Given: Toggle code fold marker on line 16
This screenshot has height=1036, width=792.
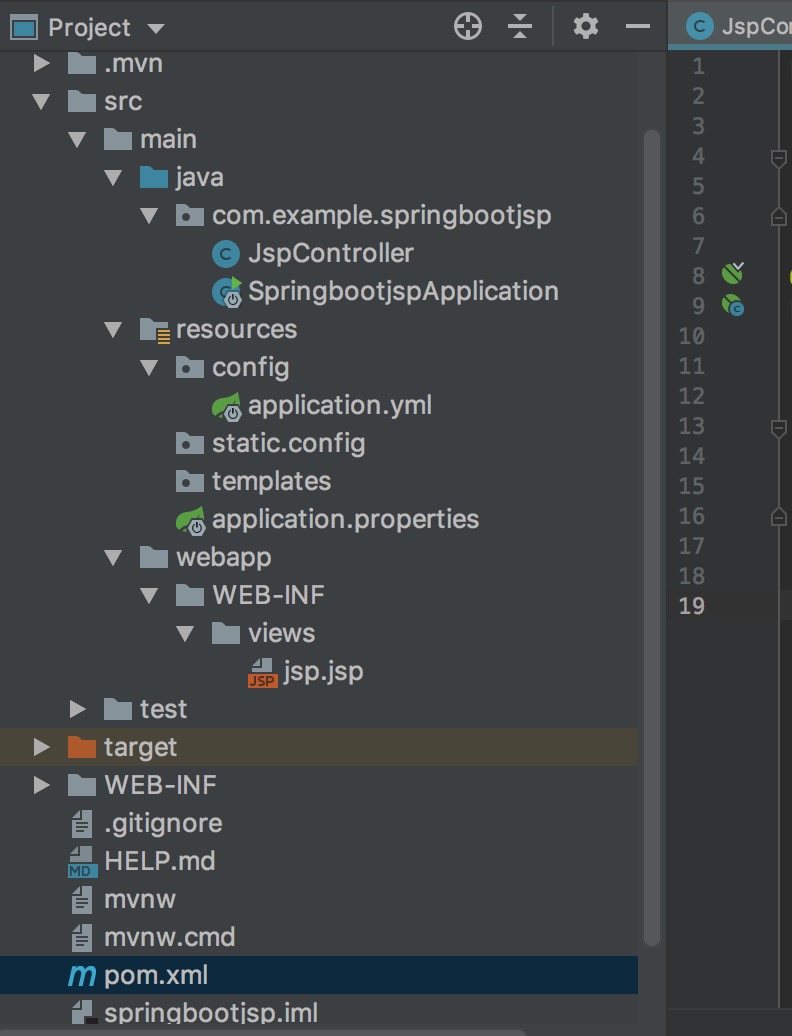Looking at the screenshot, I should [x=778, y=516].
